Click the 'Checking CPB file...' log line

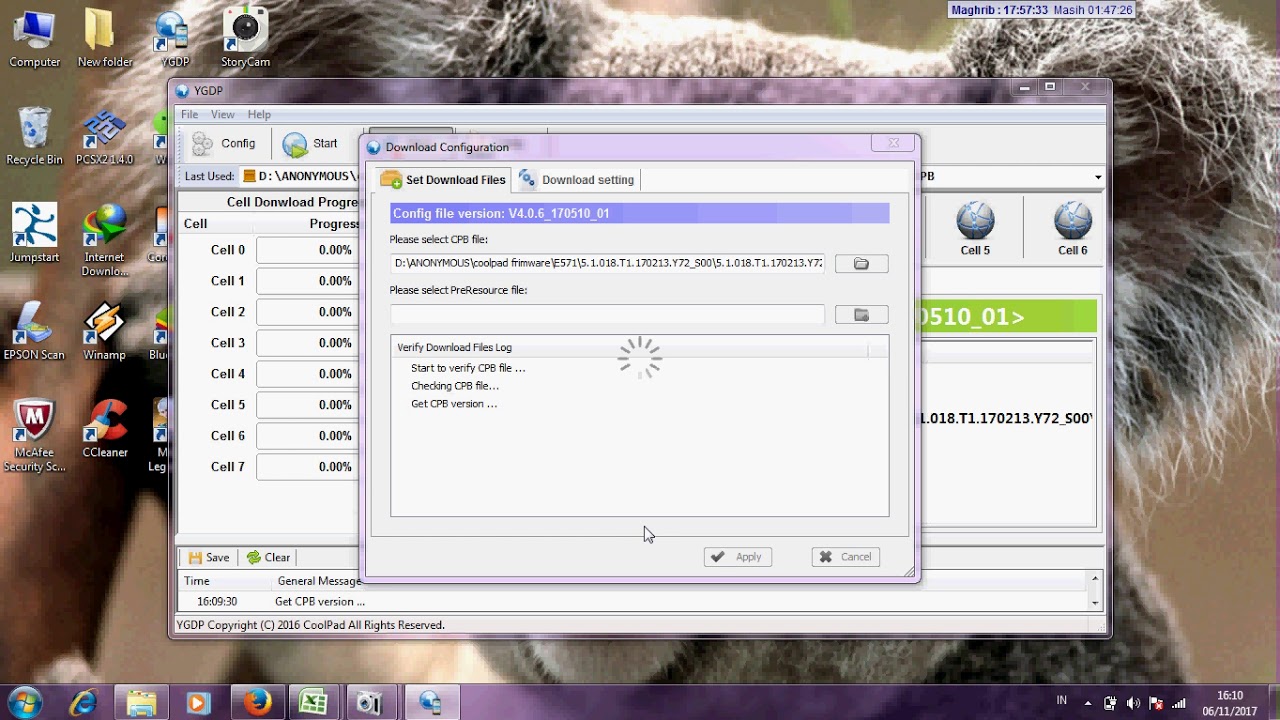[455, 386]
